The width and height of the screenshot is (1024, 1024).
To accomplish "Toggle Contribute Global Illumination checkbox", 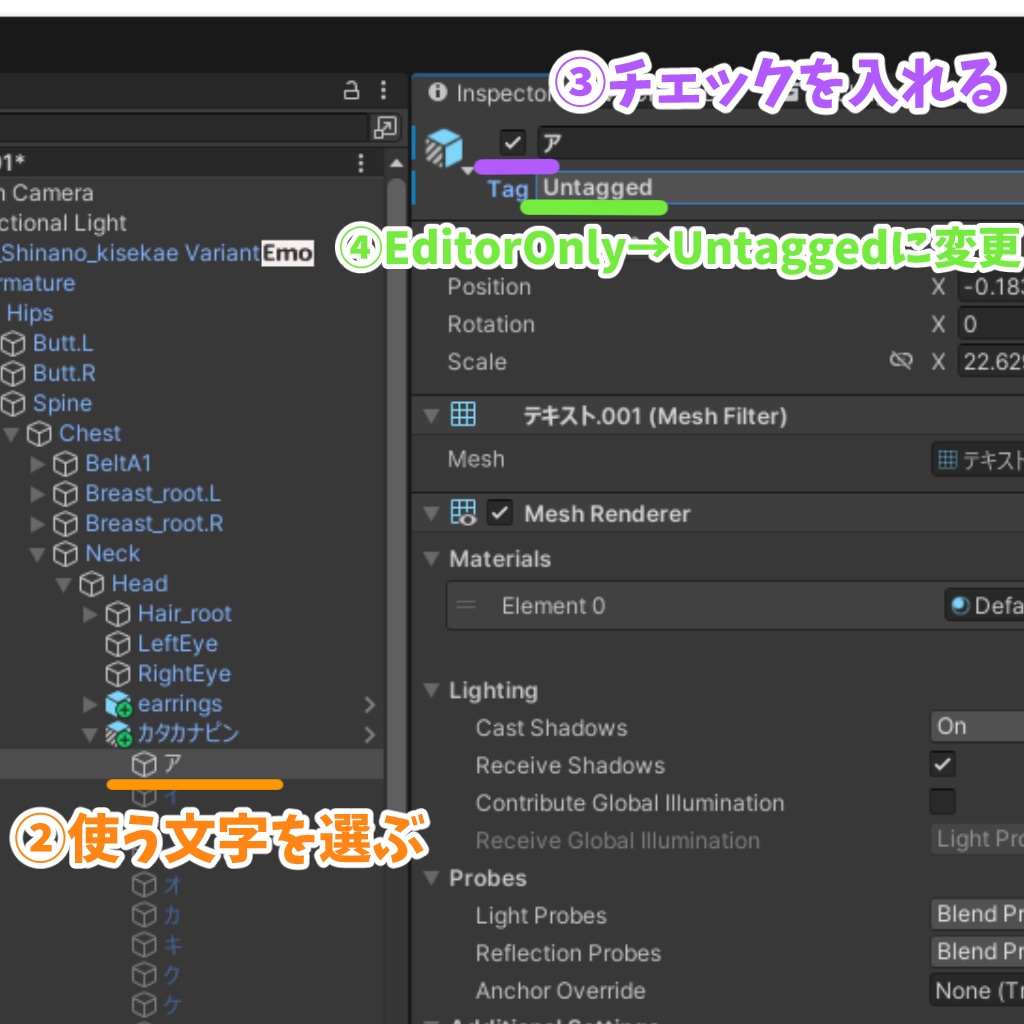I will (942, 801).
